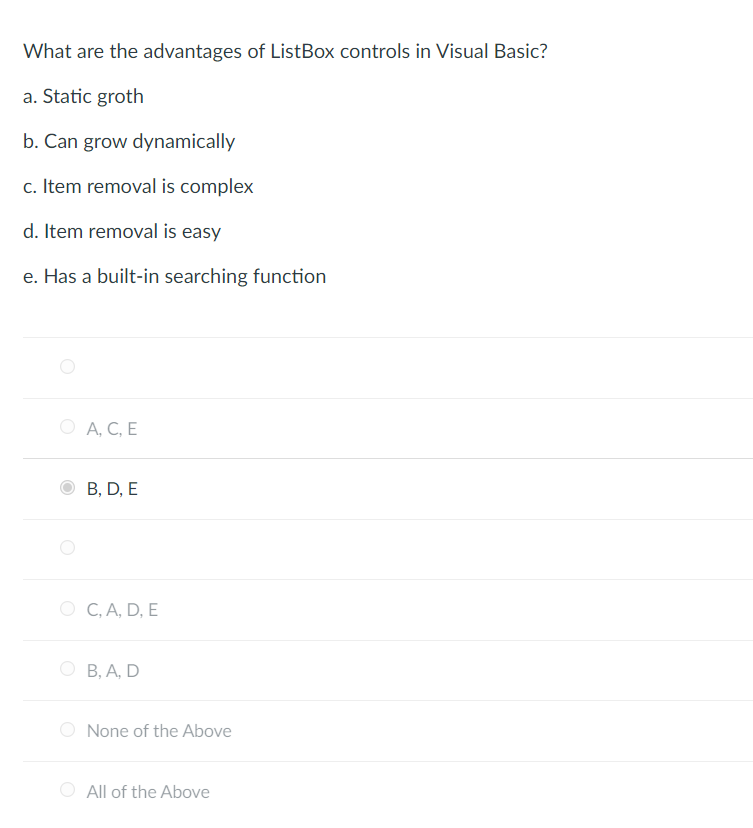
Task: Click the fourth unlabeled radio button
Action: [x=67, y=547]
